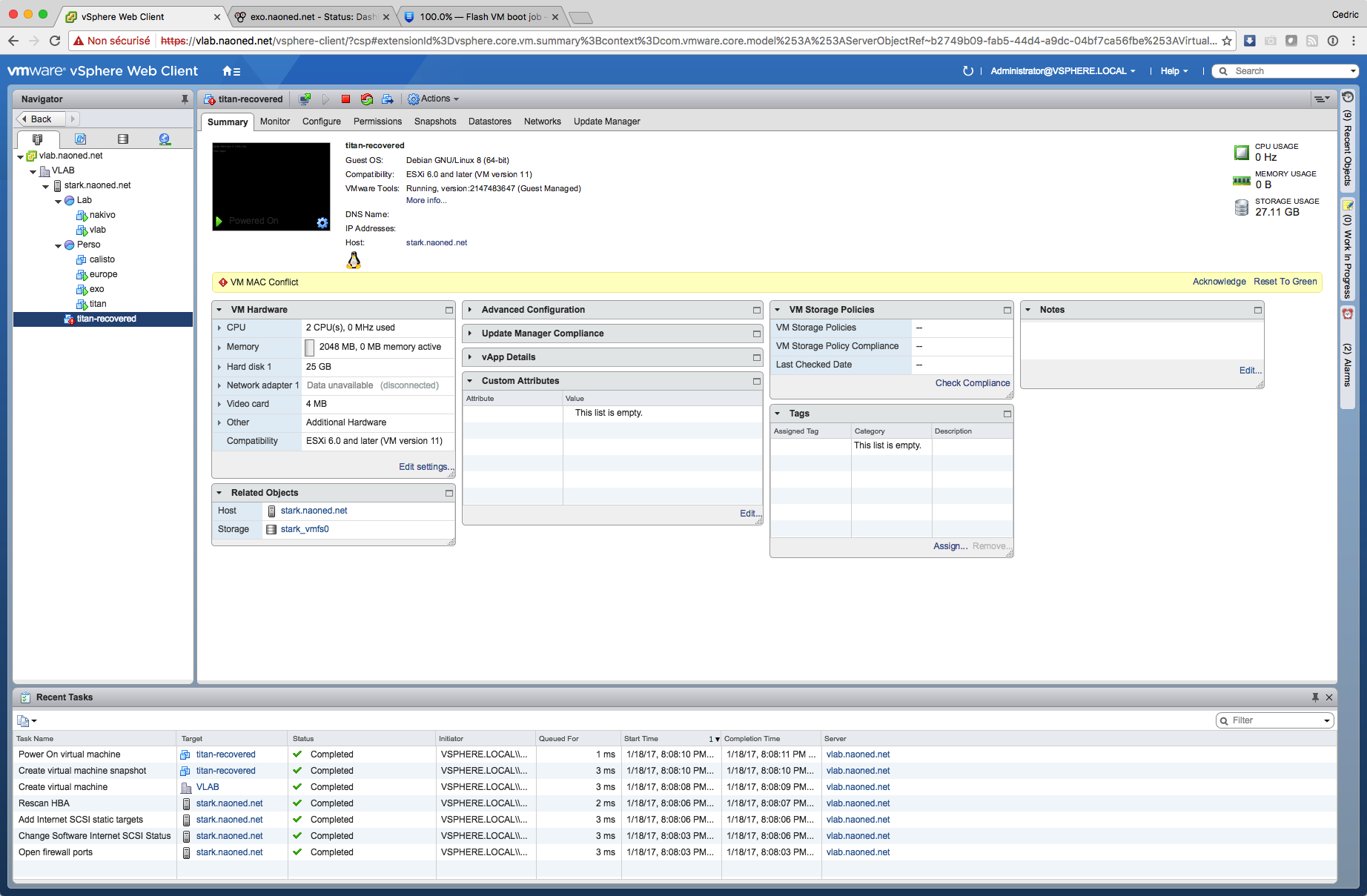
Task: Collapse the Perso folder in tree
Action: 59,245
